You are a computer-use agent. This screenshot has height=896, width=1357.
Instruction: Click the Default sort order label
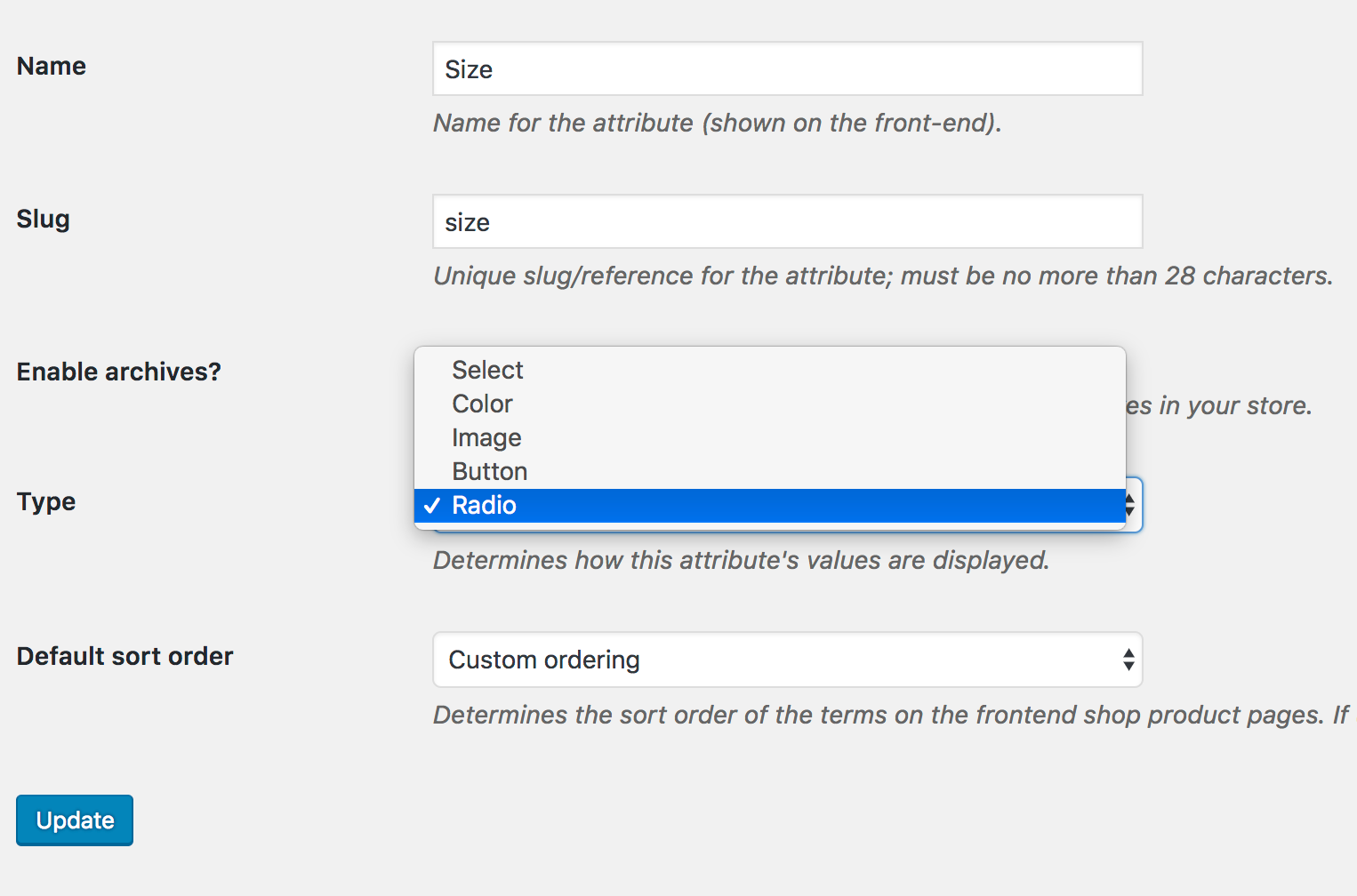coord(124,656)
